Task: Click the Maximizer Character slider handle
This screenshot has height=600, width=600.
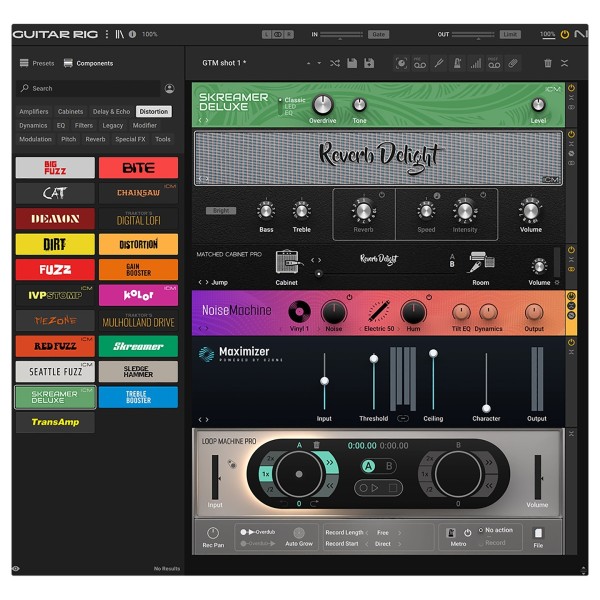Action: pyautogui.click(x=486, y=408)
